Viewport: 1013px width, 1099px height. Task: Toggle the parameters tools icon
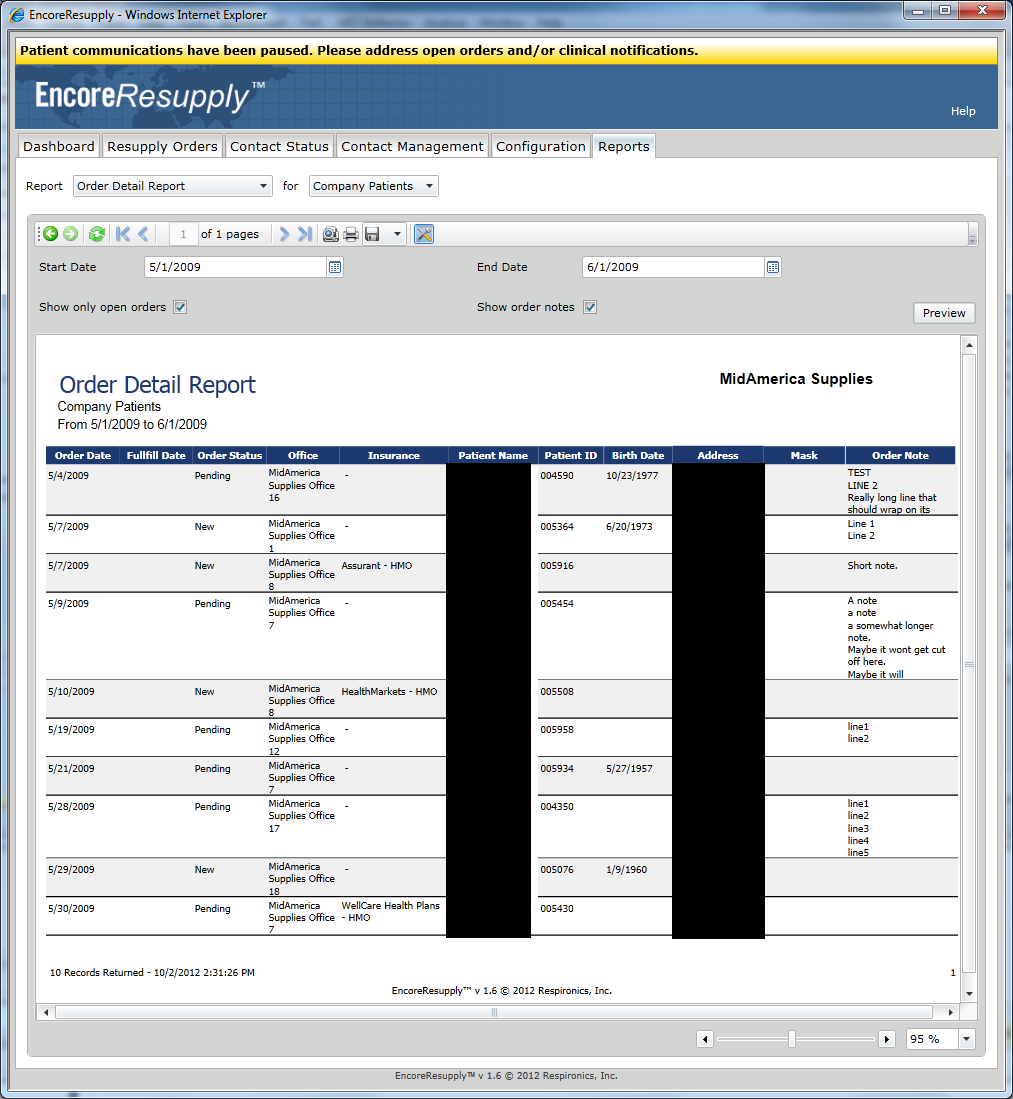coord(423,234)
